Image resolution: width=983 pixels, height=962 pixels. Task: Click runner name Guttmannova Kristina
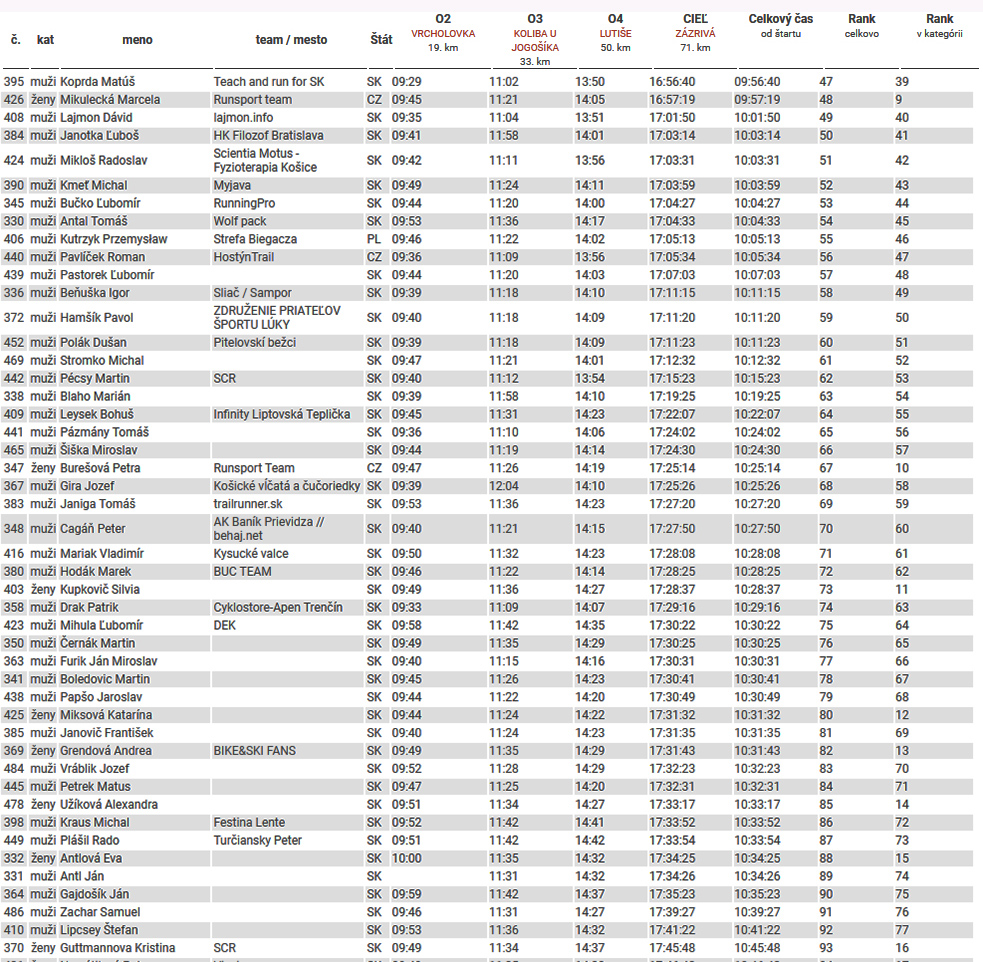[x=117, y=948]
